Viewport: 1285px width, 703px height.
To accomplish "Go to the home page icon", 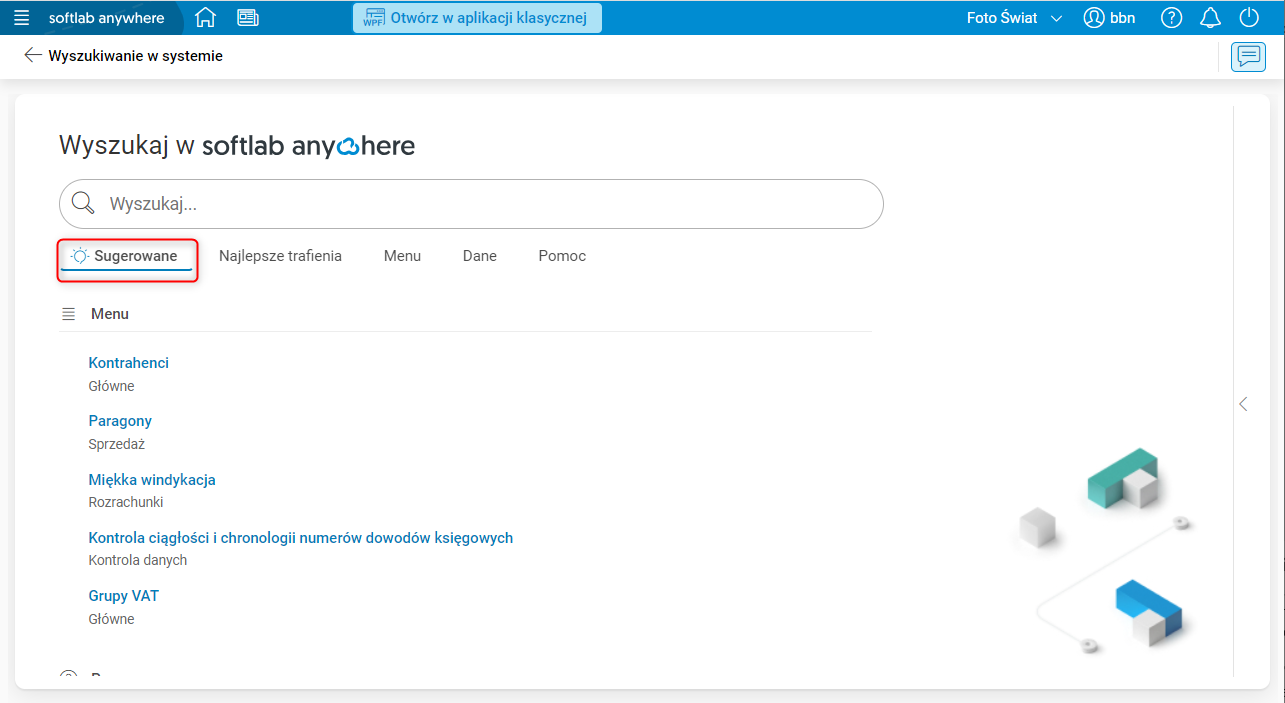I will (205, 18).
